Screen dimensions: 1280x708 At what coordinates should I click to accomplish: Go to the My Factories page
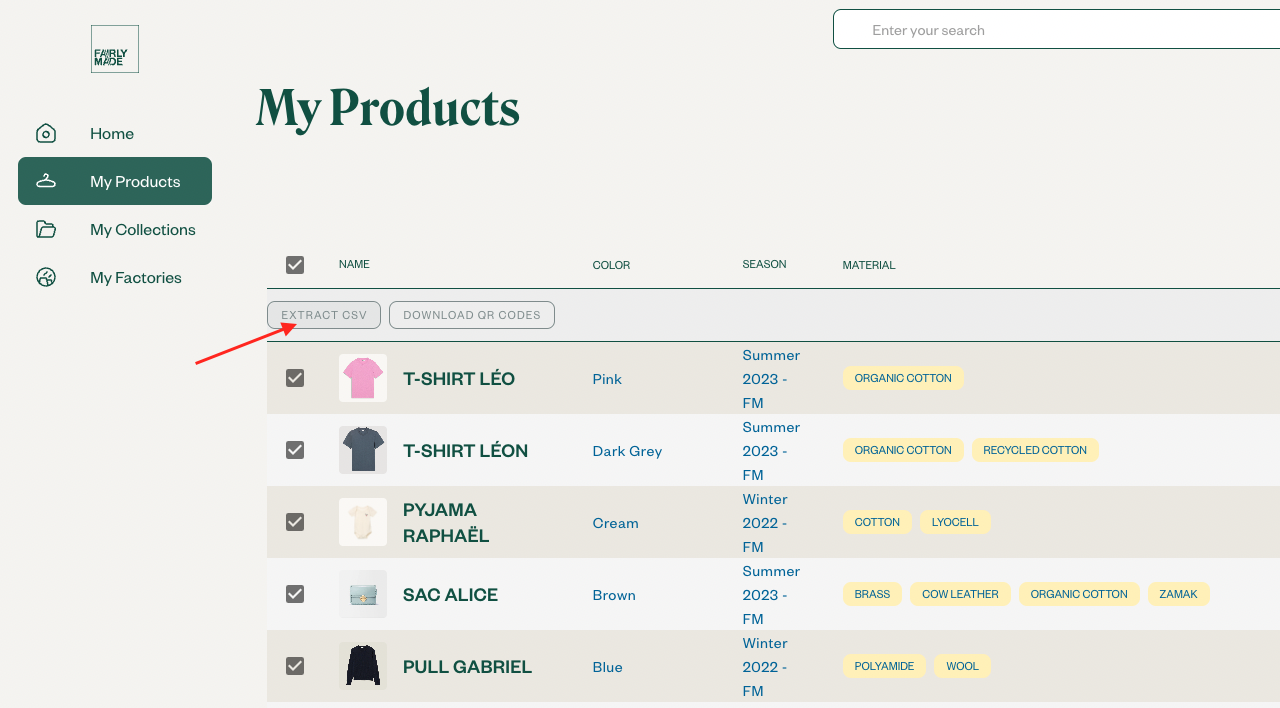pyautogui.click(x=135, y=277)
